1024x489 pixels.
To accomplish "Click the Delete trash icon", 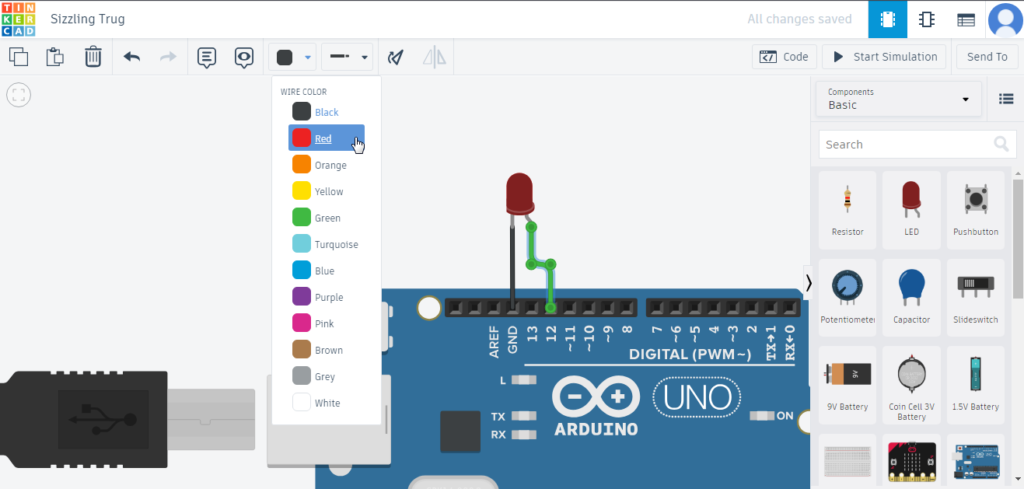I will pos(93,57).
